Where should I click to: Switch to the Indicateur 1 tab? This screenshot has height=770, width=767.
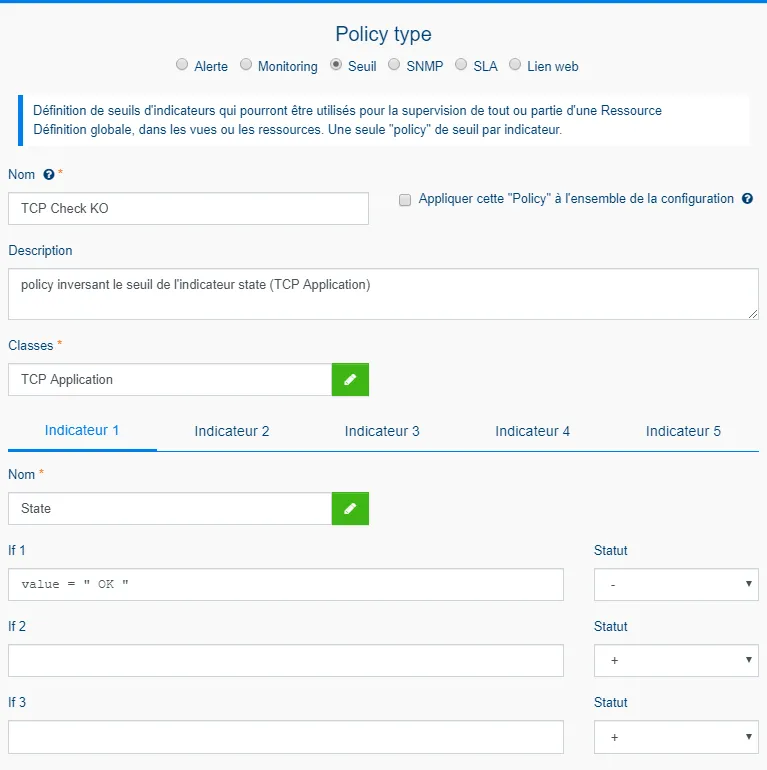(x=82, y=431)
